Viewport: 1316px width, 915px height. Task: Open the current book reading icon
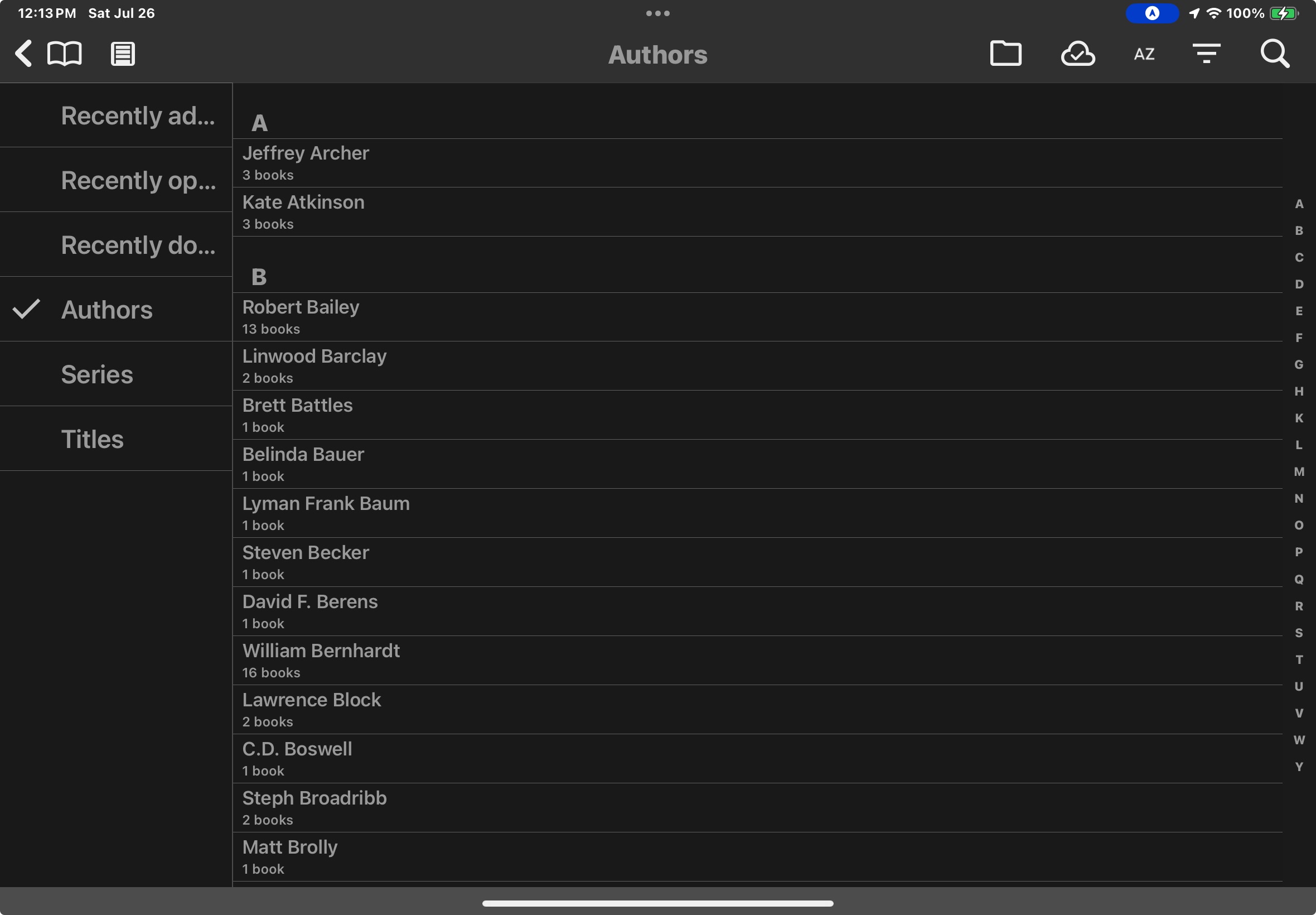click(x=64, y=54)
